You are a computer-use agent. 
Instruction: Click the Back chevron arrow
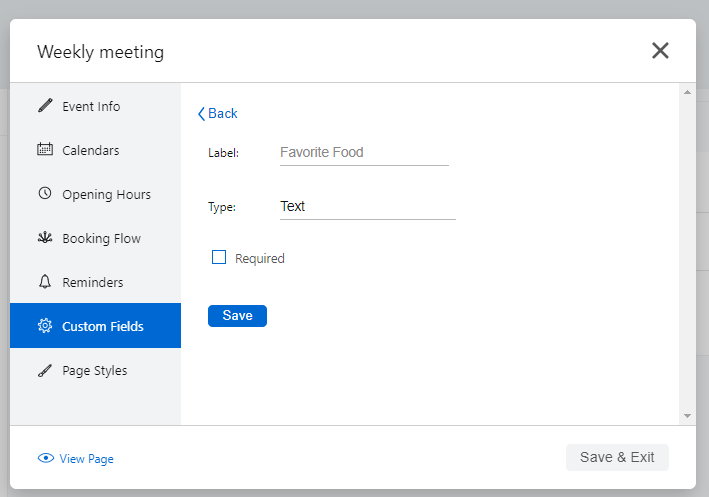coord(201,114)
